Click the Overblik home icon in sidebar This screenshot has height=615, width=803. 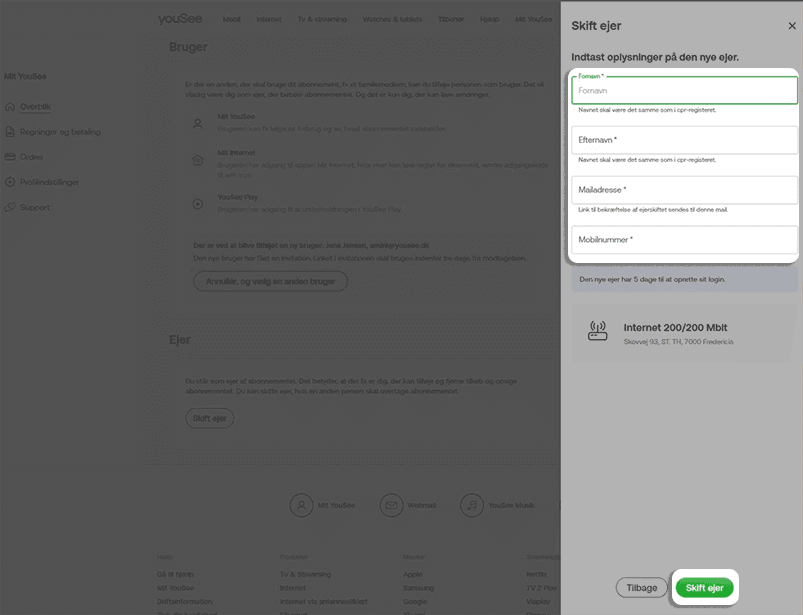click(x=10, y=106)
